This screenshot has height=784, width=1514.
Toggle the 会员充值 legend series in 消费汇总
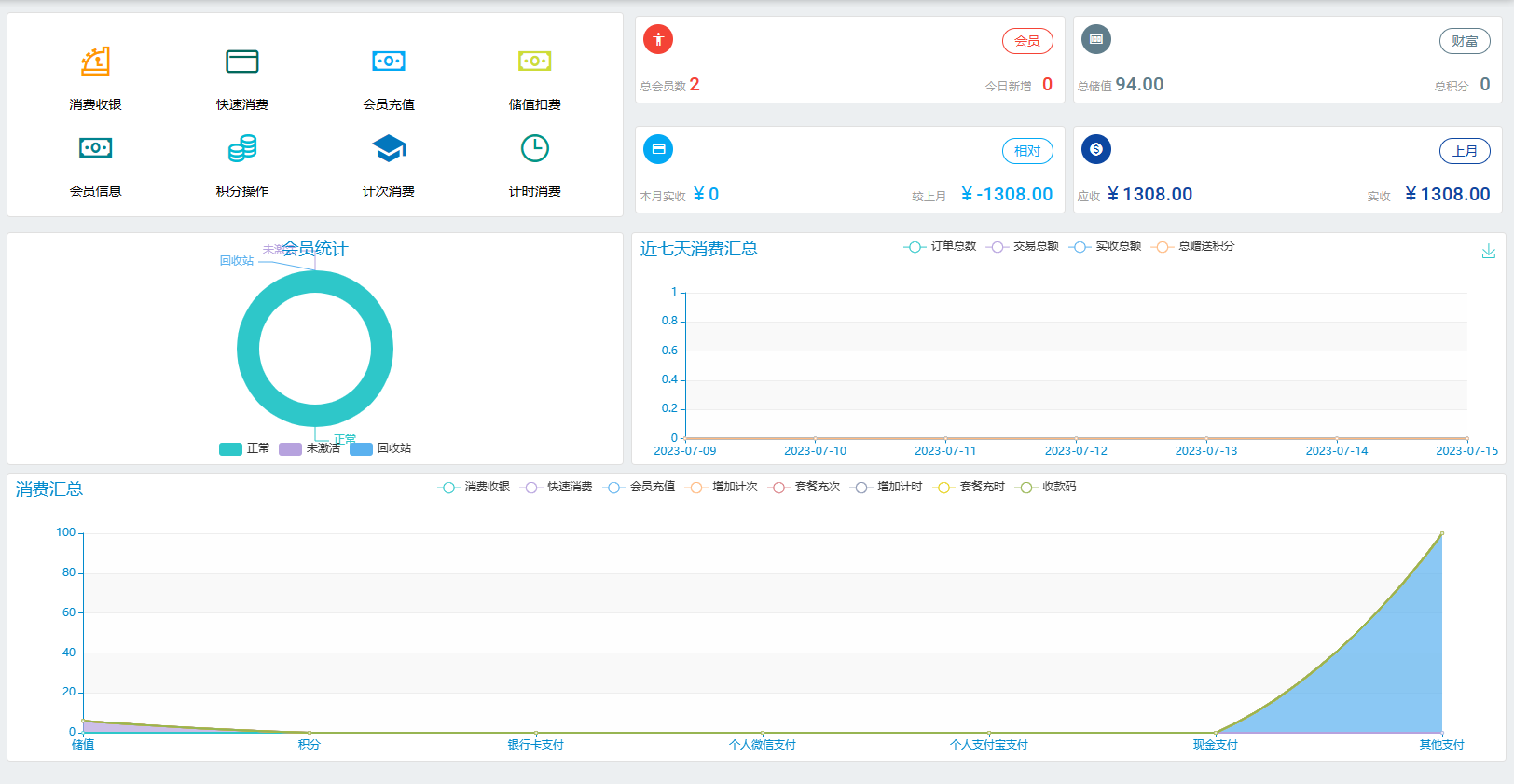tap(640, 487)
